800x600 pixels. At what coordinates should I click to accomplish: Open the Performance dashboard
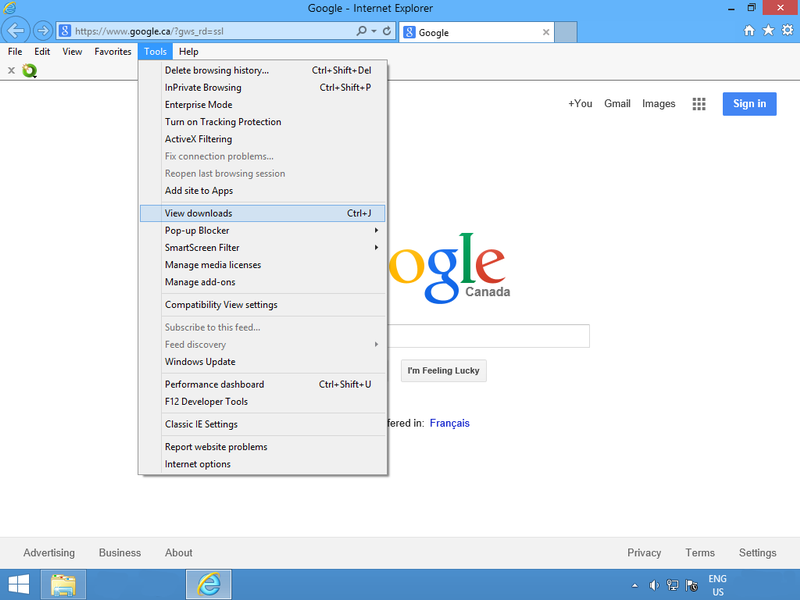pos(263,384)
